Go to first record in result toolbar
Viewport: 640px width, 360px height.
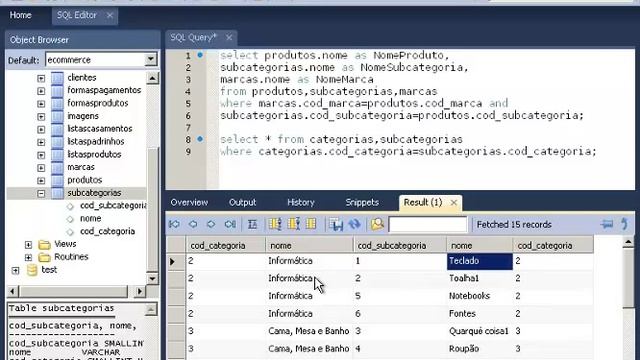(175, 224)
